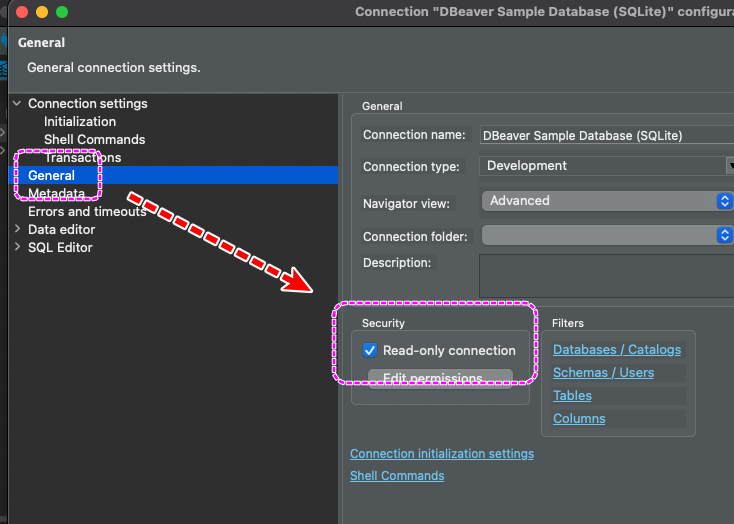Open the Schemas / Users filter link

pyautogui.click(x=603, y=373)
